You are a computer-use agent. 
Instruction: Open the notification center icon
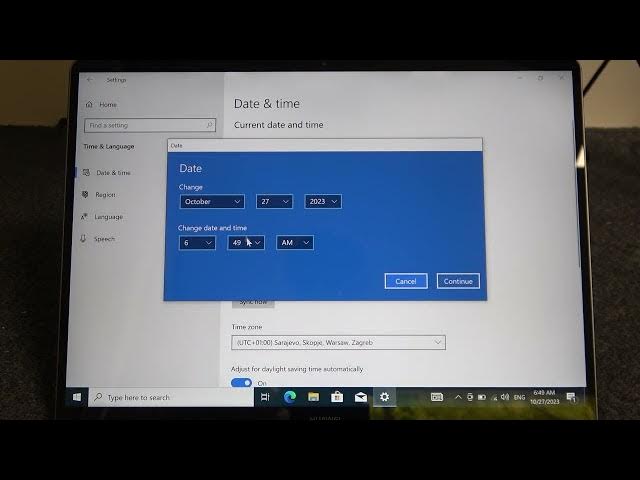coord(571,397)
